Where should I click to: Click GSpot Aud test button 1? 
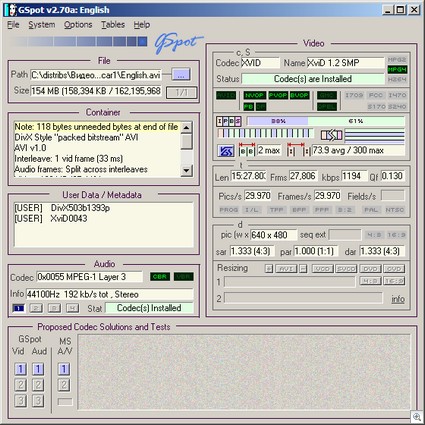point(38,369)
